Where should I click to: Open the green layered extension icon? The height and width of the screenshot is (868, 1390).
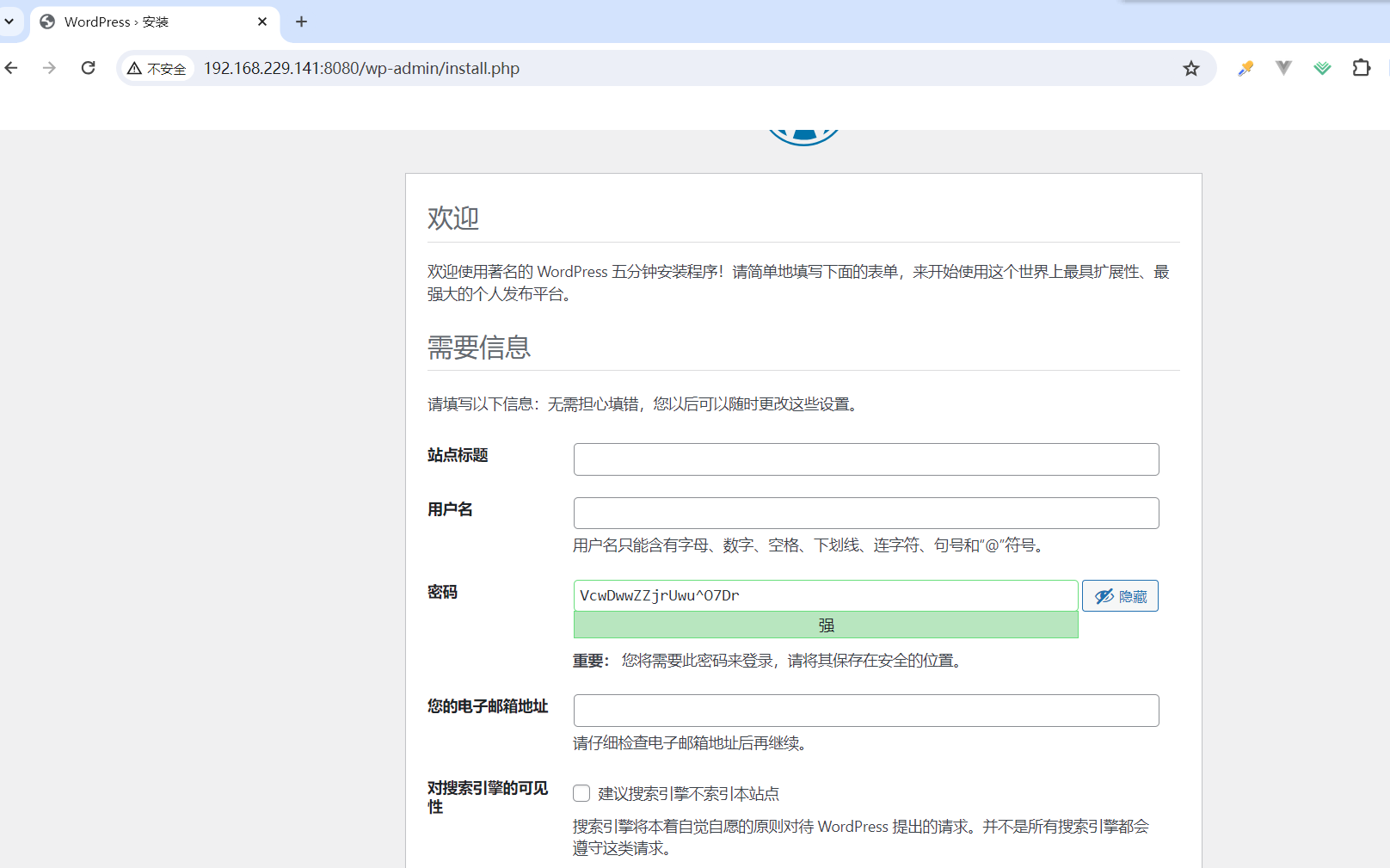pyautogui.click(x=1322, y=68)
